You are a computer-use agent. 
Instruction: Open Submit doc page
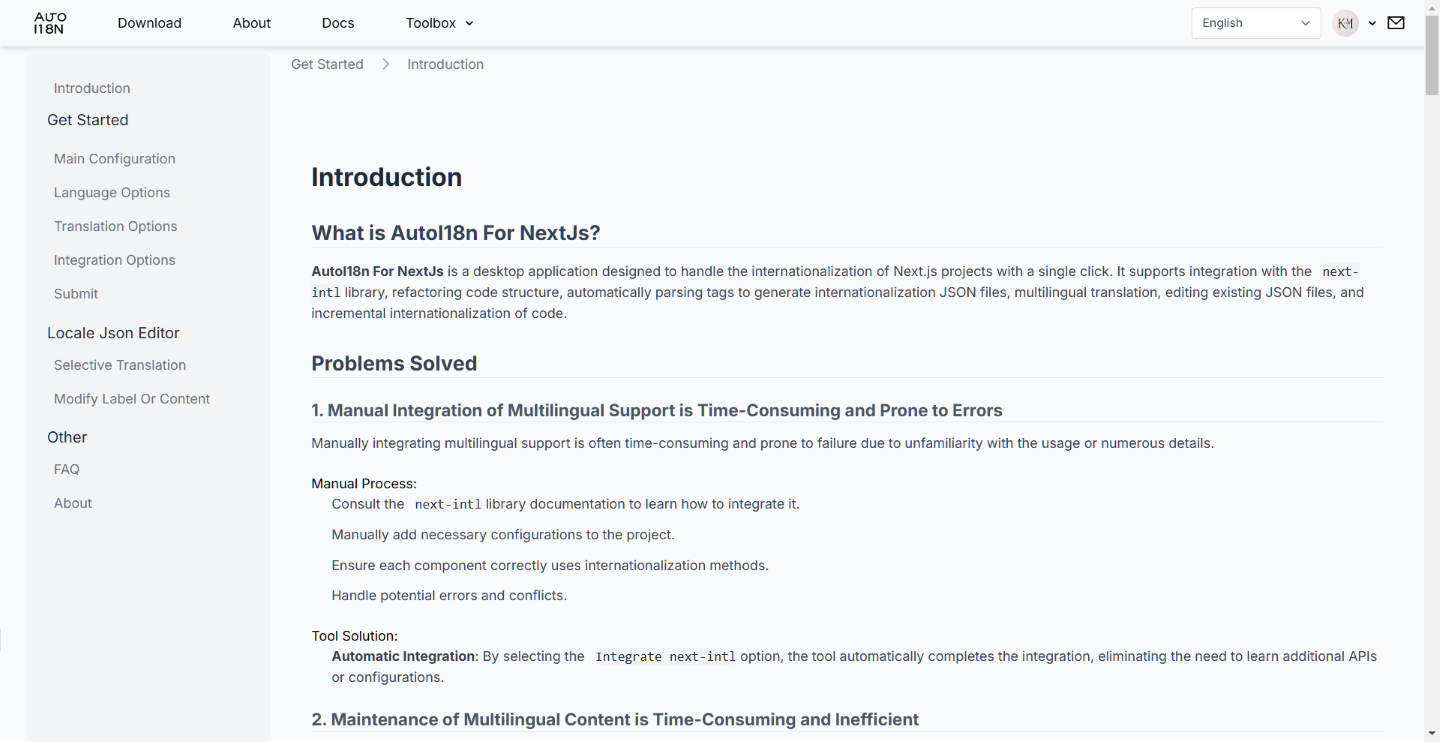coord(76,294)
